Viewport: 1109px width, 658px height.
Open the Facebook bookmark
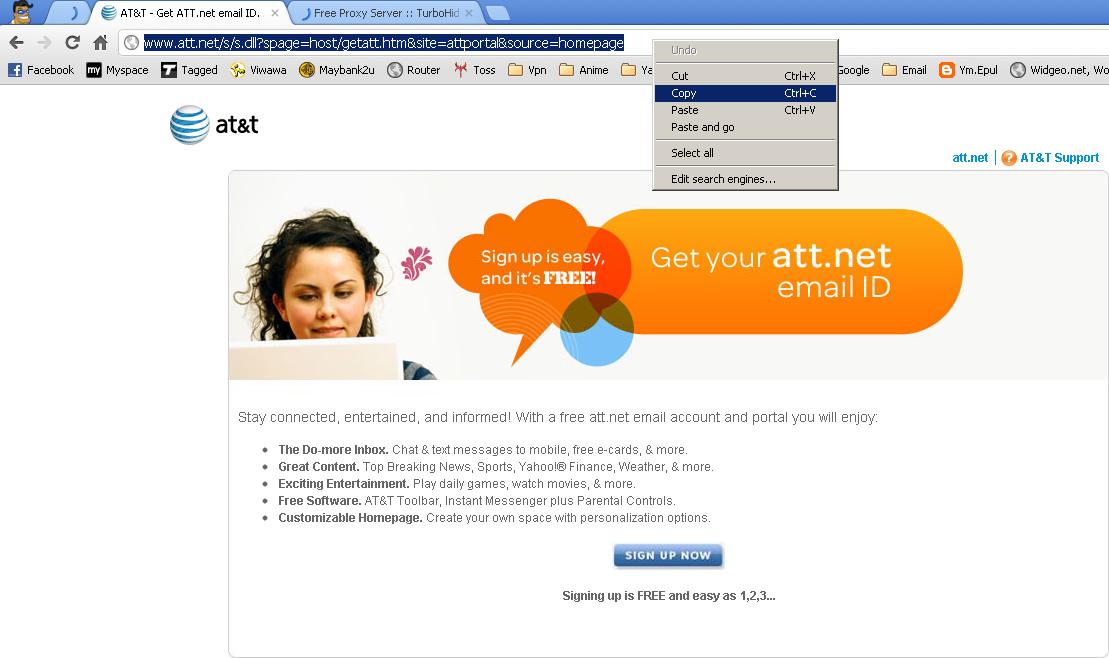pyautogui.click(x=41, y=70)
